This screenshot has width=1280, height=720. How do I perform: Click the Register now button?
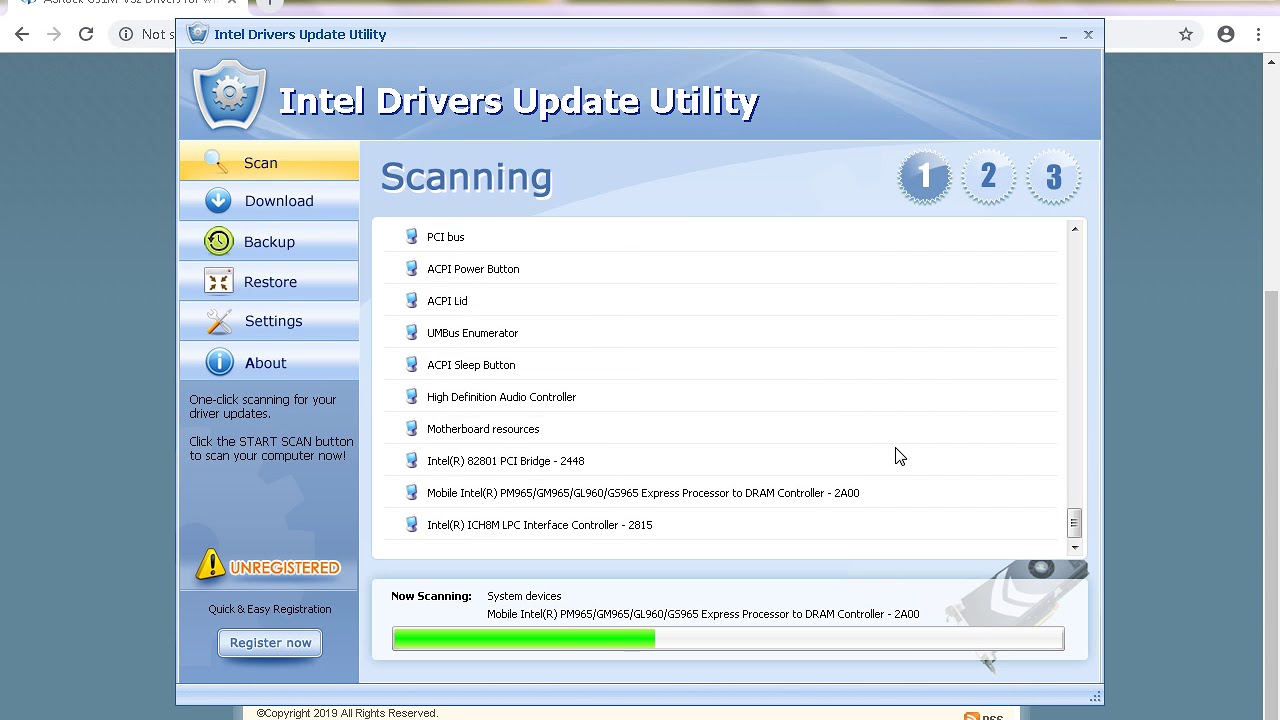270,642
